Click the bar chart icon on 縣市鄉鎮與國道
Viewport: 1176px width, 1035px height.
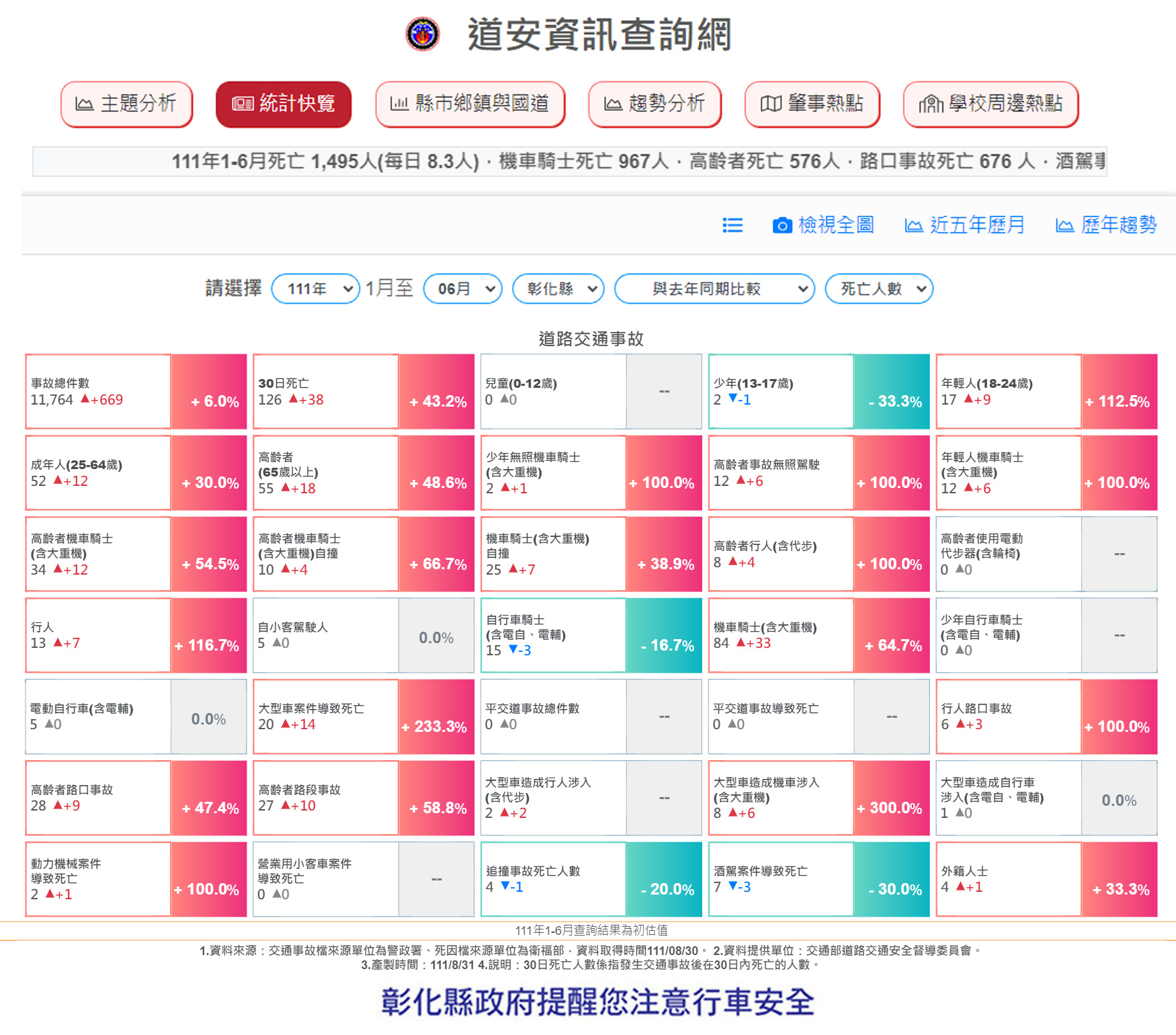[399, 103]
